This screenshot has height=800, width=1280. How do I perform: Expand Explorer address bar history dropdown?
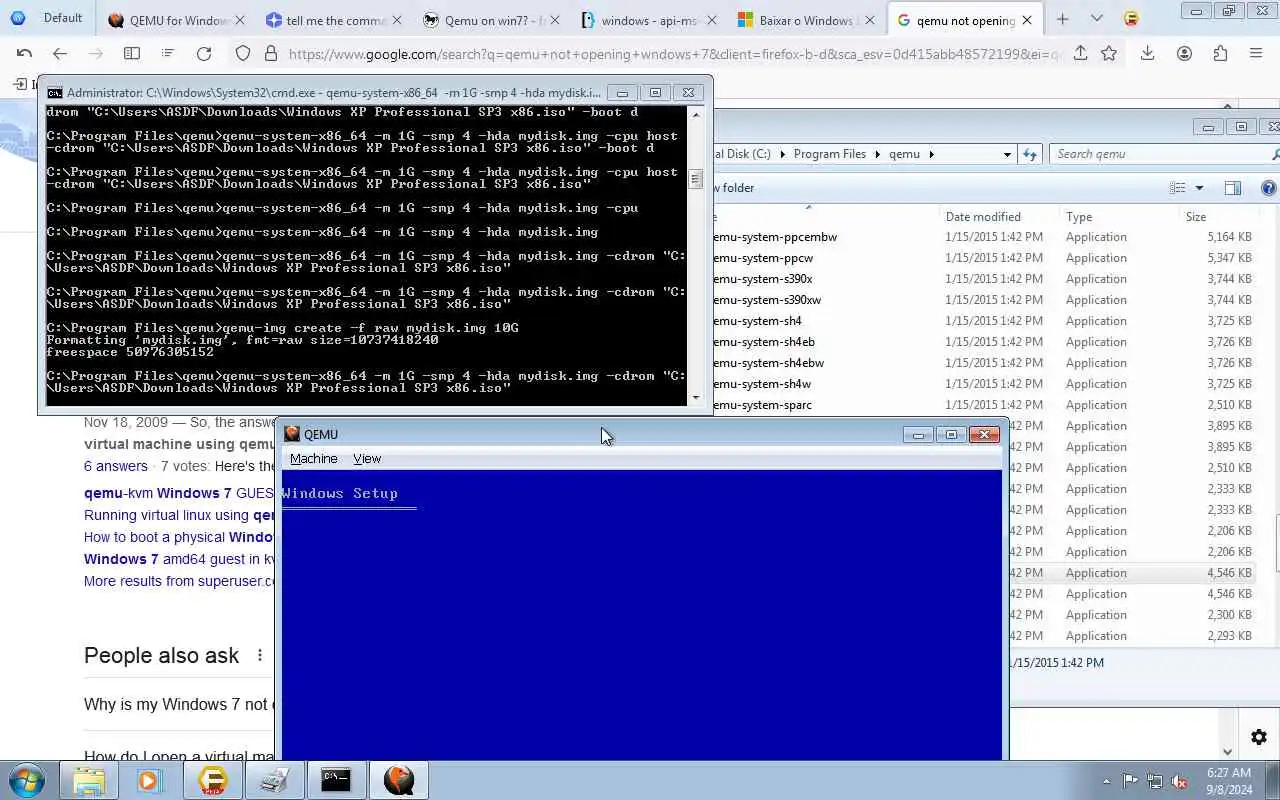point(1007,154)
